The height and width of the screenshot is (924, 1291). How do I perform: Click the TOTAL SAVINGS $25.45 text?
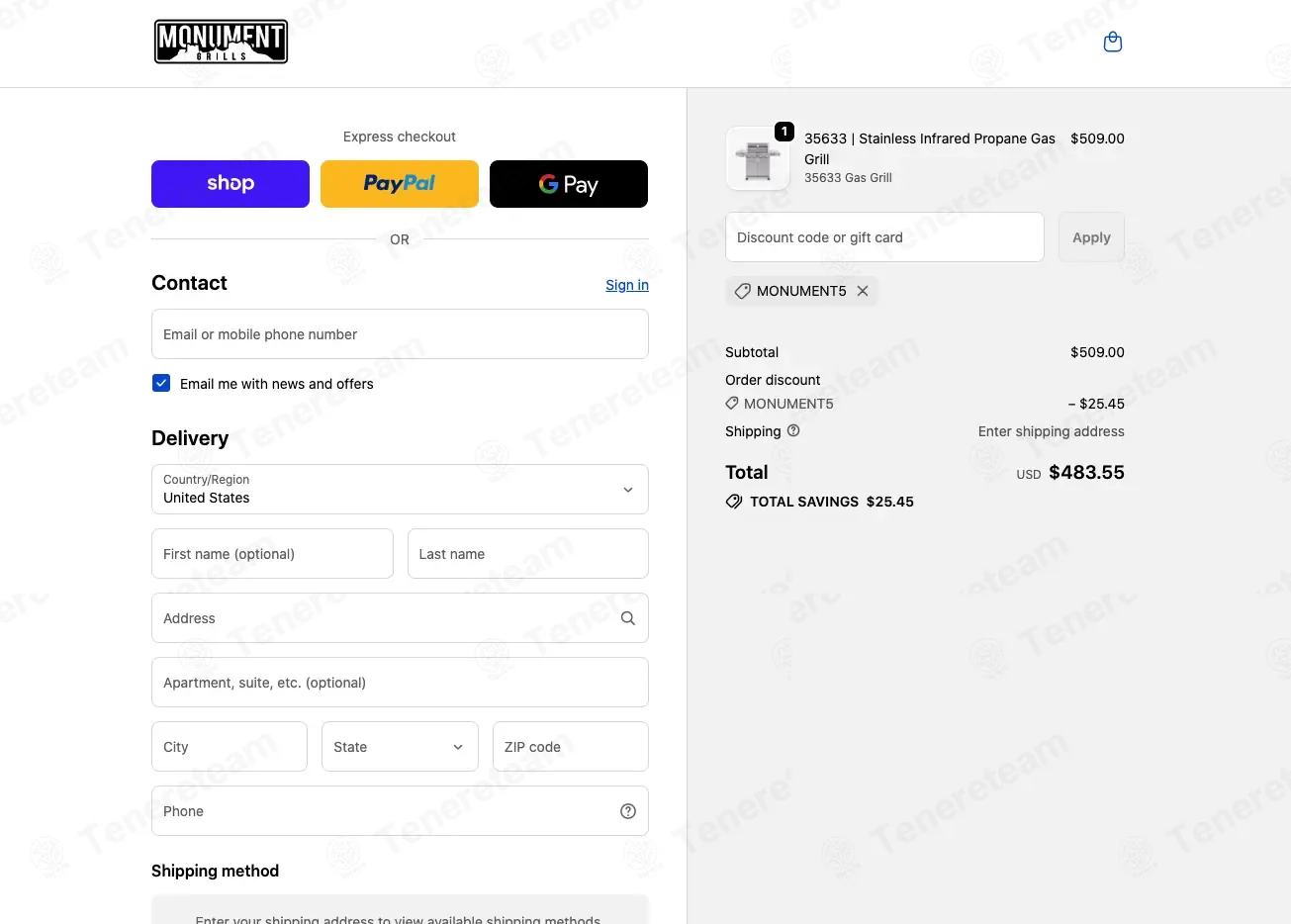[x=832, y=502]
